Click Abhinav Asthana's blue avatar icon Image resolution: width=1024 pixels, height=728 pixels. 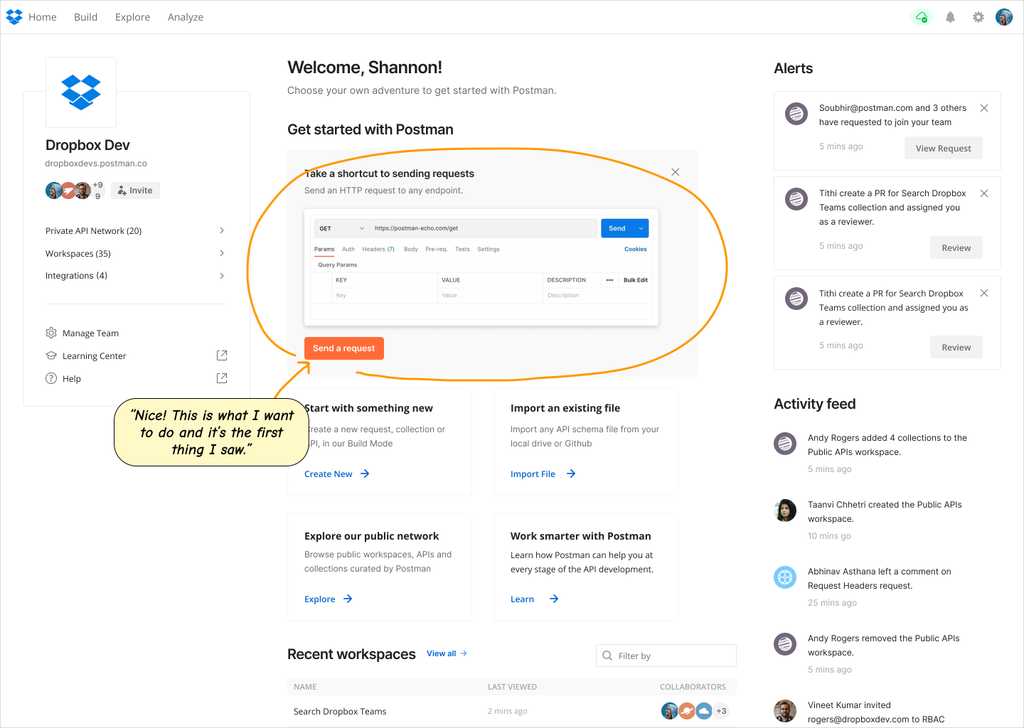785,577
